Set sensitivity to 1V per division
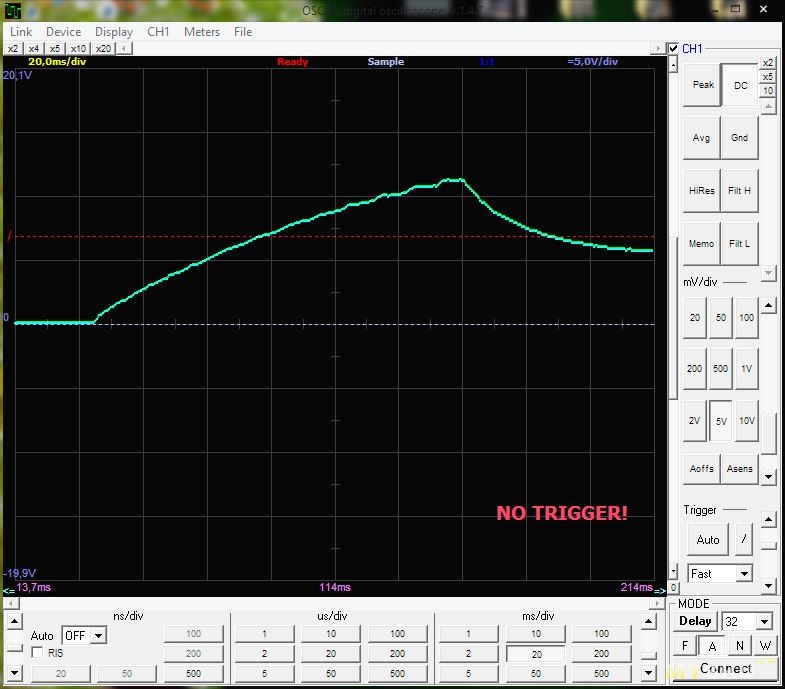 pos(746,369)
